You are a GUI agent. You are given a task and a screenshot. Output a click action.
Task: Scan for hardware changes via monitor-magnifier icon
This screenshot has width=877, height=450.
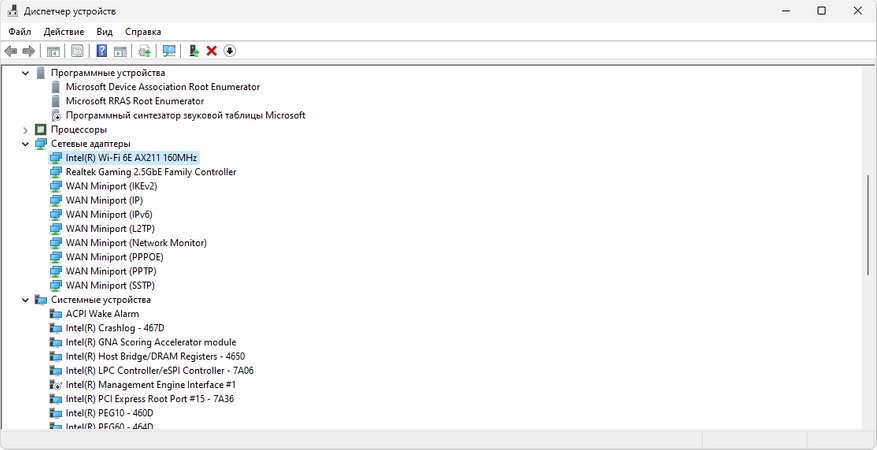pos(169,51)
